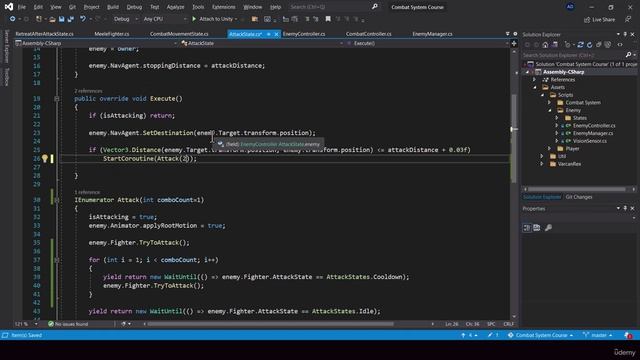Collapse the Execute method outlining box
Image resolution: width=640 pixels, height=360 pixels.
click(57, 98)
